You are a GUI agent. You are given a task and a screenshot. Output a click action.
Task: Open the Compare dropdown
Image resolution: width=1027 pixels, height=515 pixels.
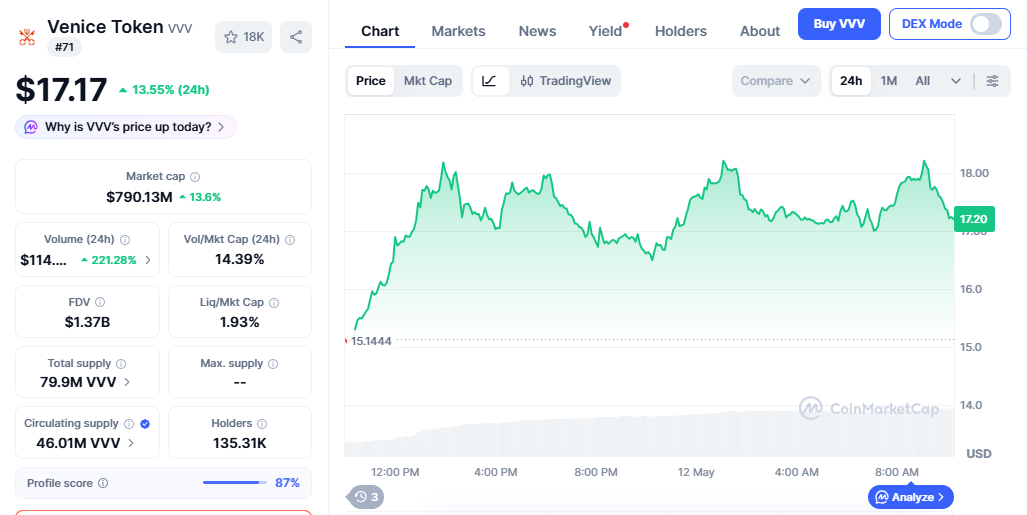point(775,81)
